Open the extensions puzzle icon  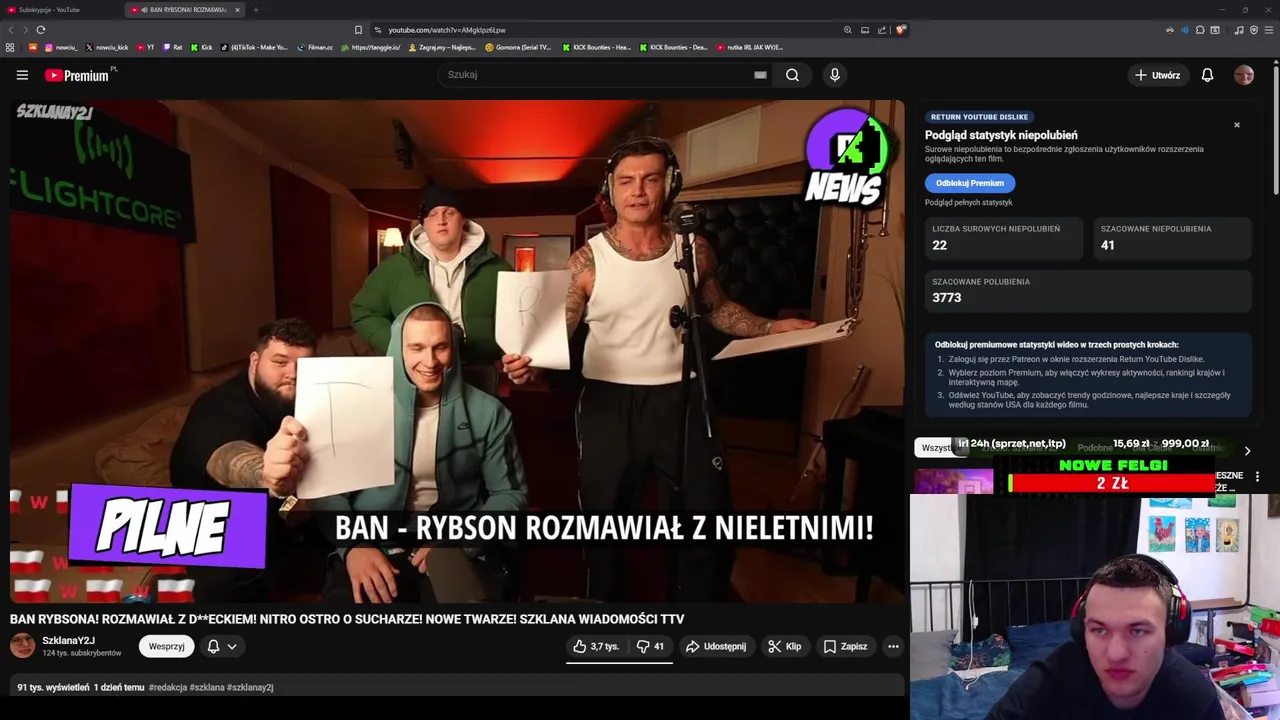[1200, 30]
